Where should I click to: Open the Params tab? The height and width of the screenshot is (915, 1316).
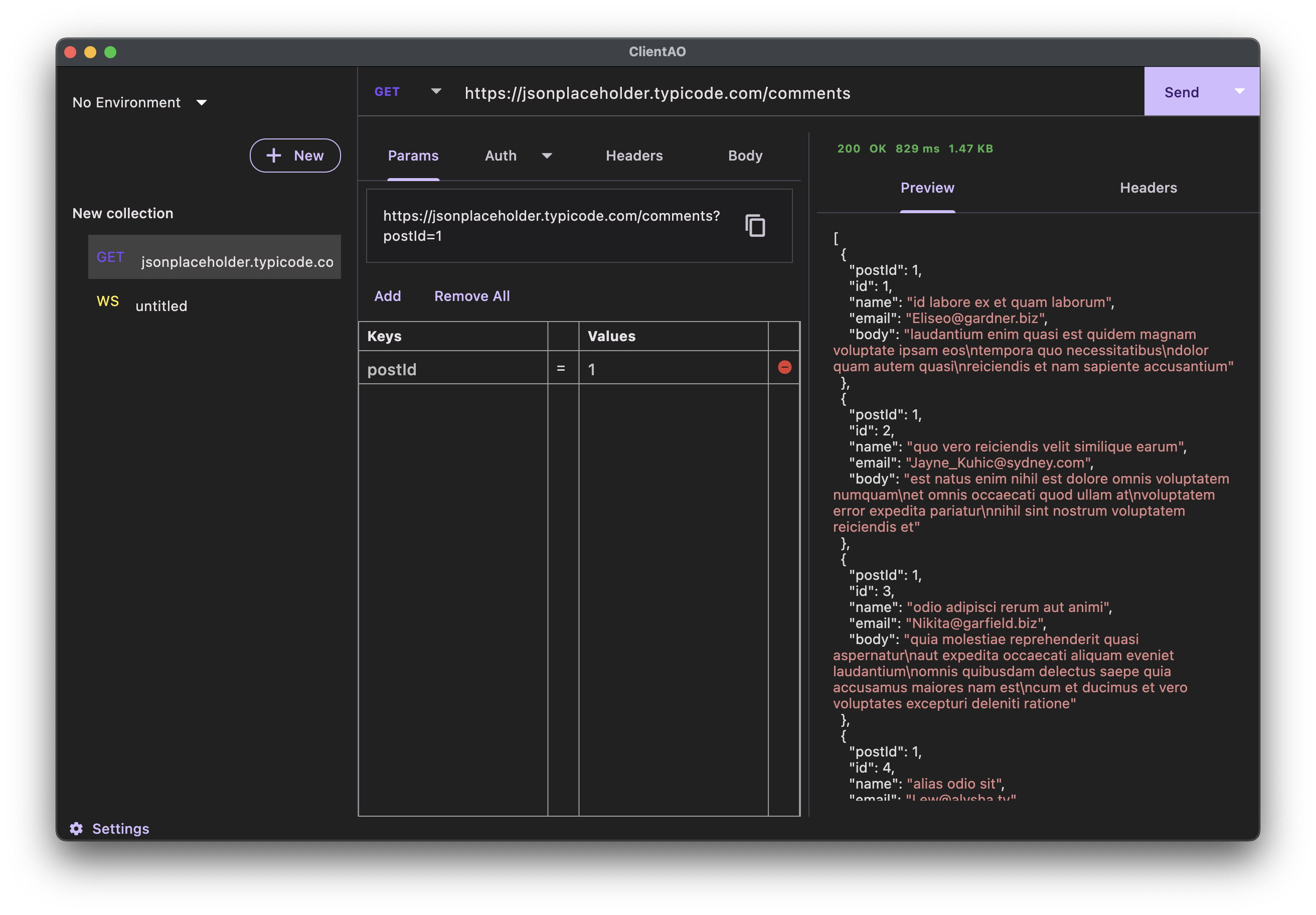coord(413,156)
